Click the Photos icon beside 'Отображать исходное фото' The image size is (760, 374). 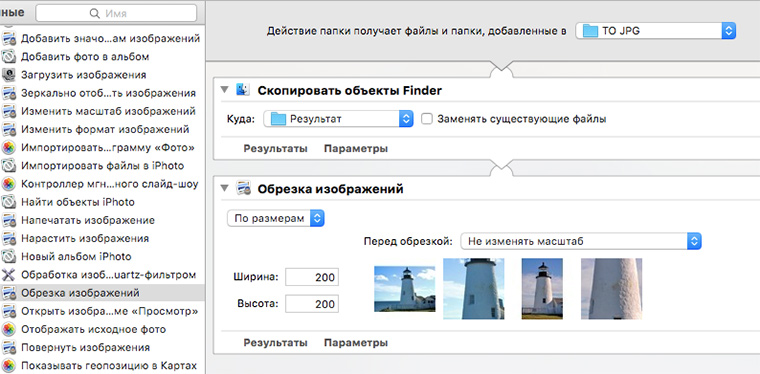pos(9,329)
